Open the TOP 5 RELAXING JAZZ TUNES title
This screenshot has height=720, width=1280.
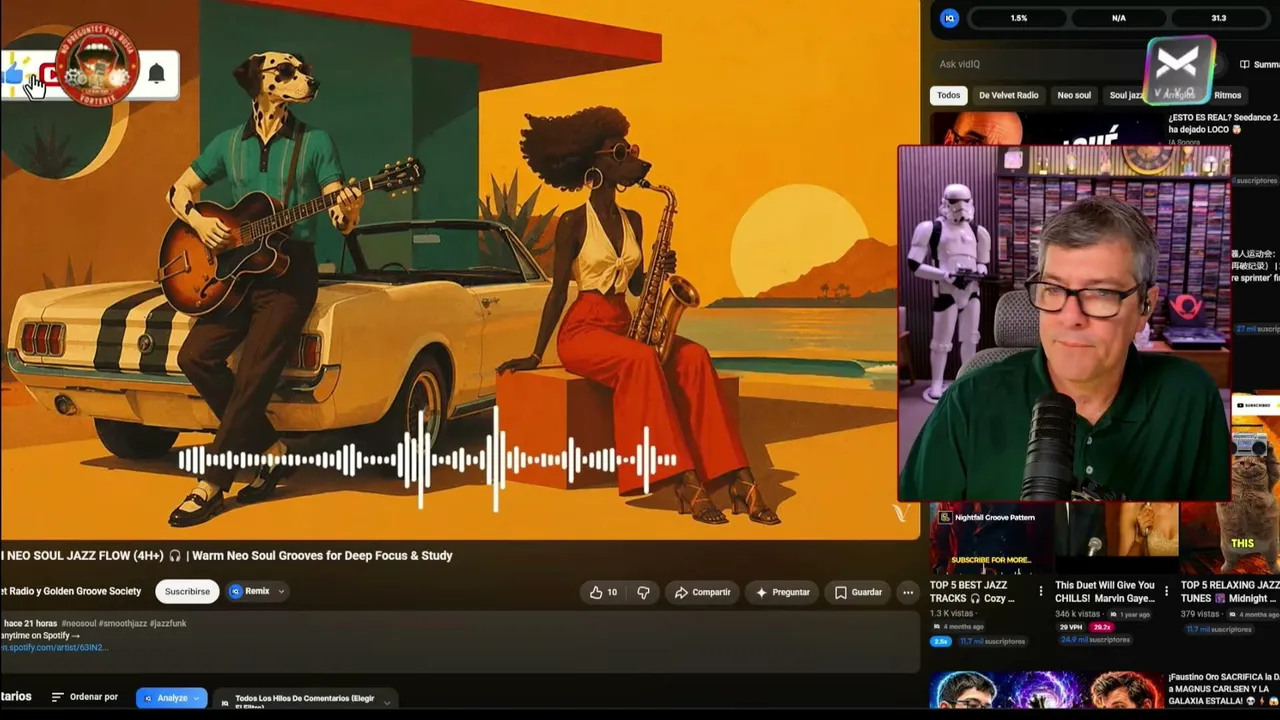[x=1230, y=592]
